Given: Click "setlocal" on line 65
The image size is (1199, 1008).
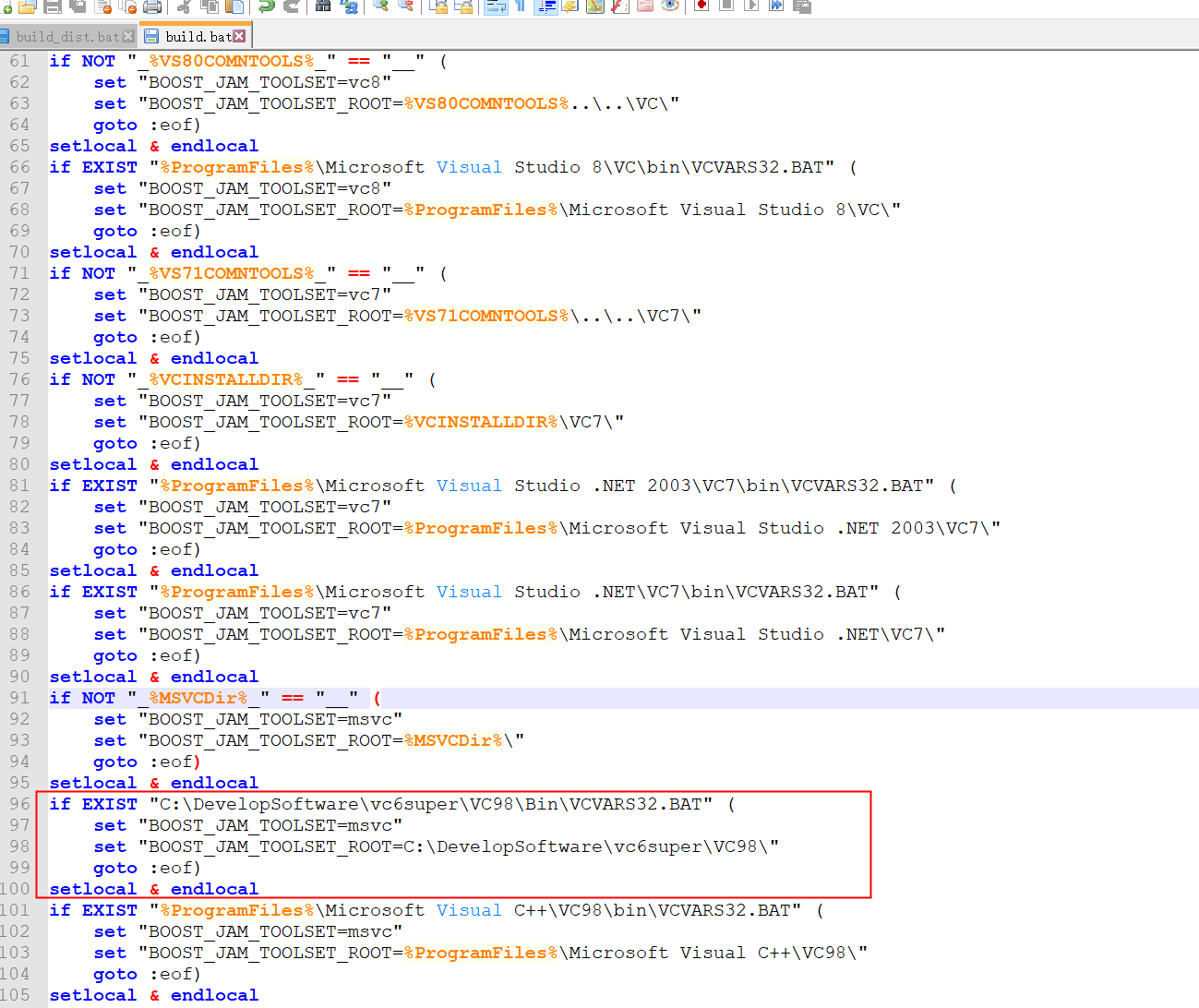Looking at the screenshot, I should pos(93,146).
